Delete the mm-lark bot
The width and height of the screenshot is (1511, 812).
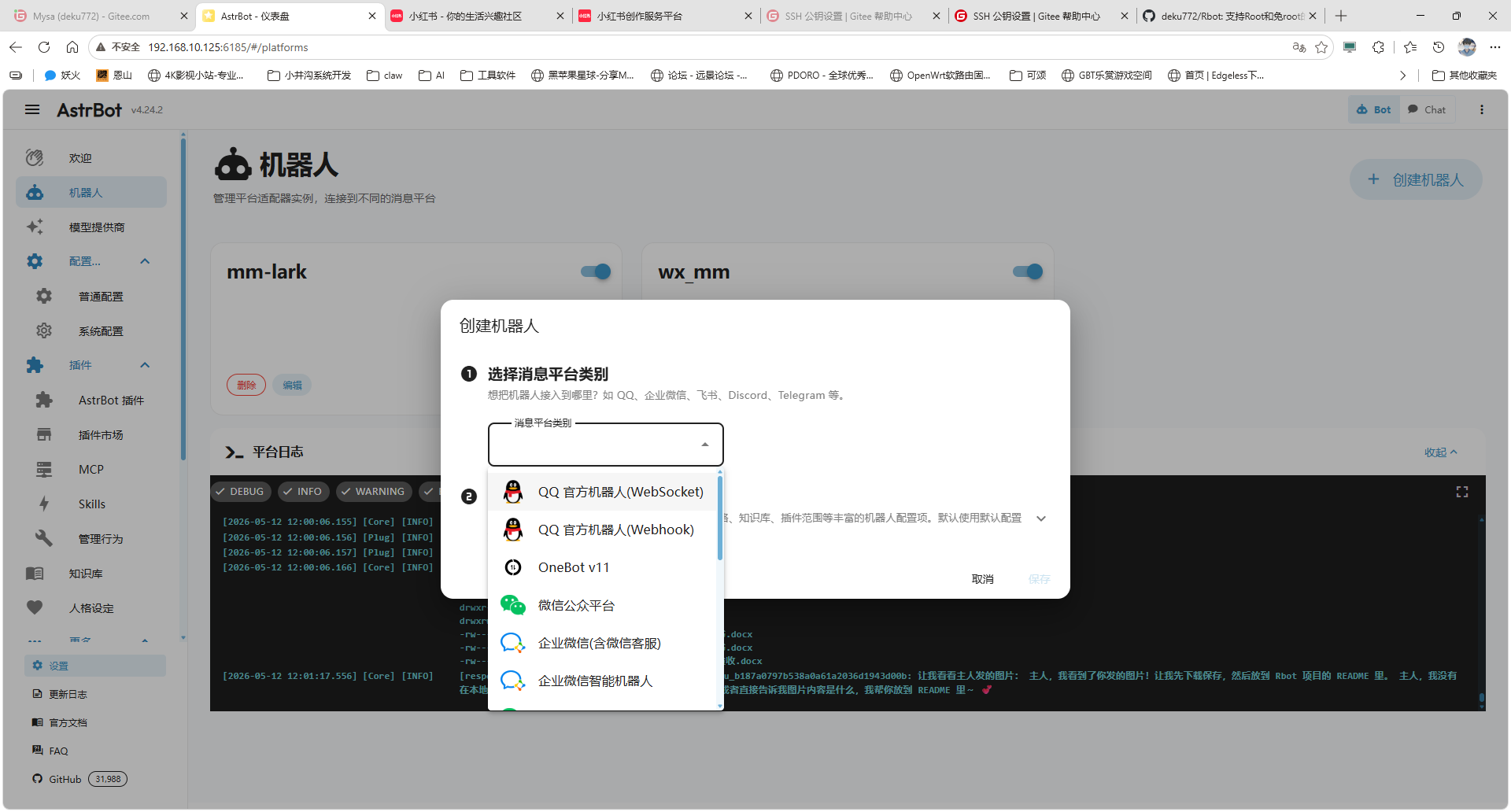pyautogui.click(x=246, y=385)
